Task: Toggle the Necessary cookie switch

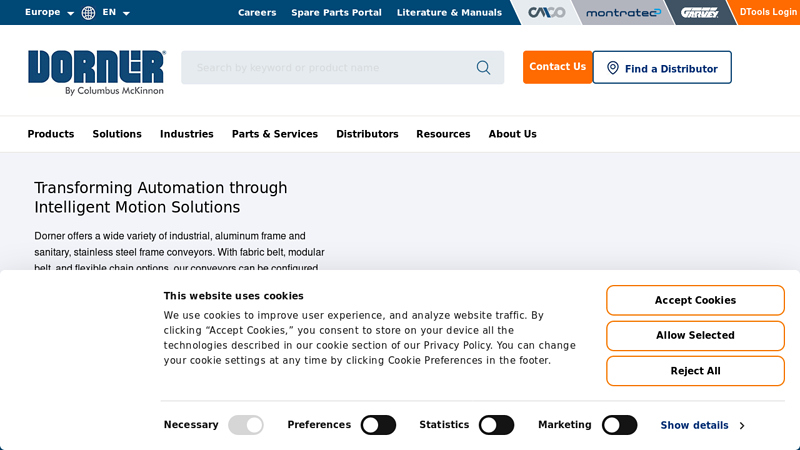Action: pyautogui.click(x=246, y=425)
